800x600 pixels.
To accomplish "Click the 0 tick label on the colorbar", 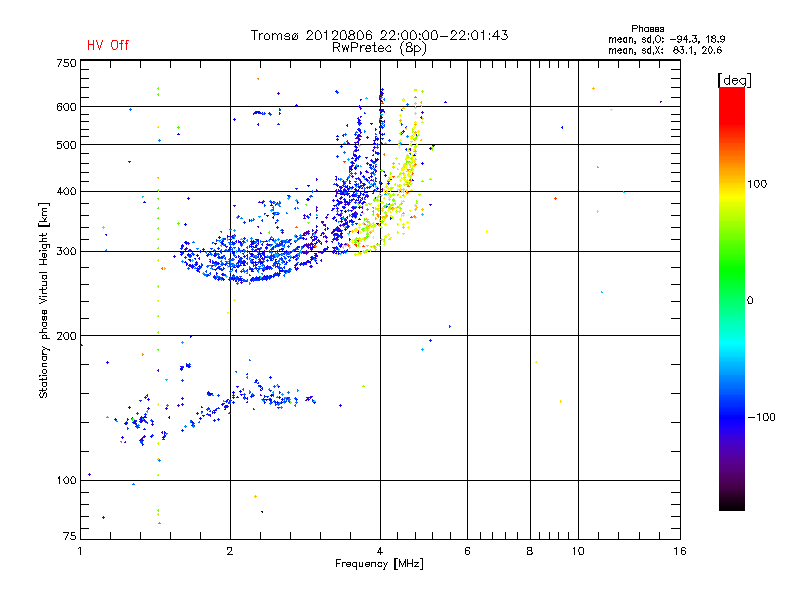I will 749,301.
